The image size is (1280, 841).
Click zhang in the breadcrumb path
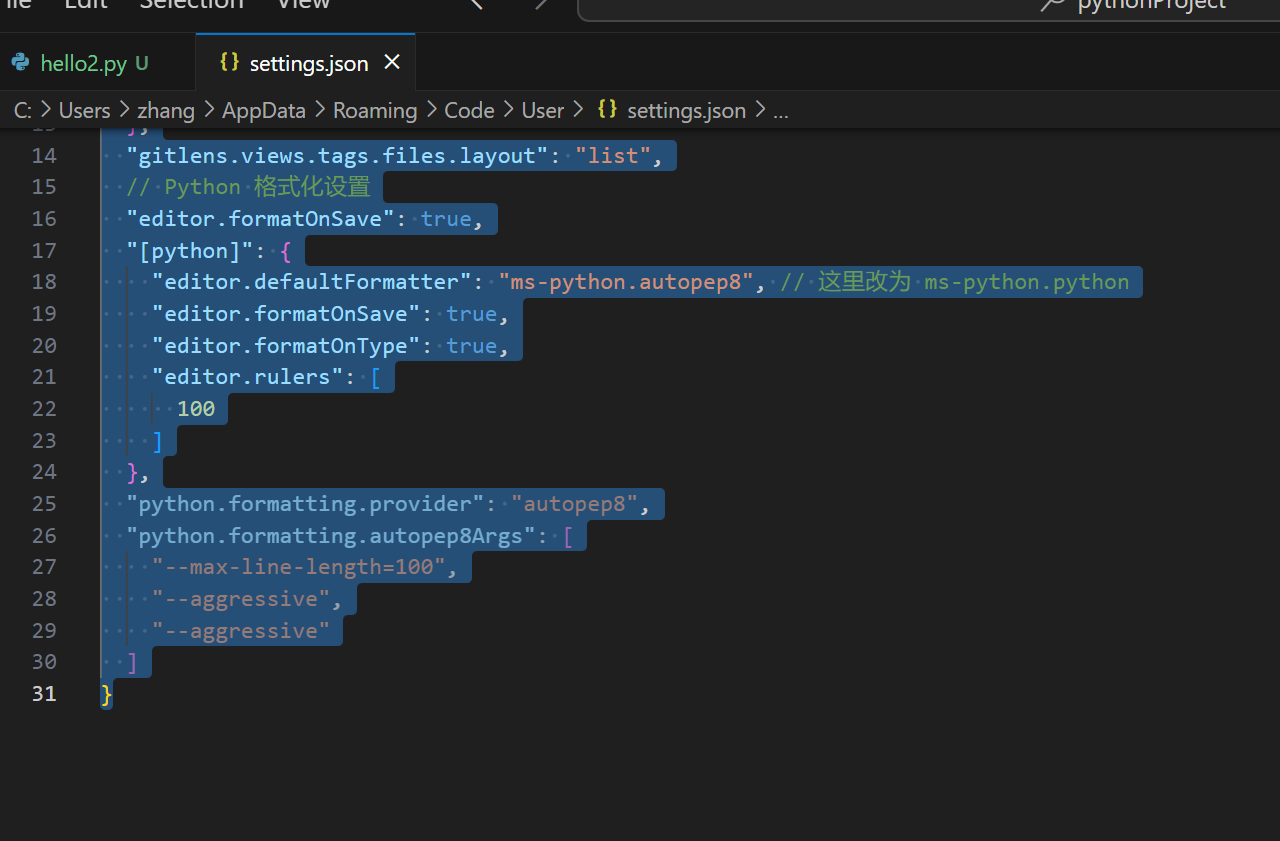tap(166, 110)
